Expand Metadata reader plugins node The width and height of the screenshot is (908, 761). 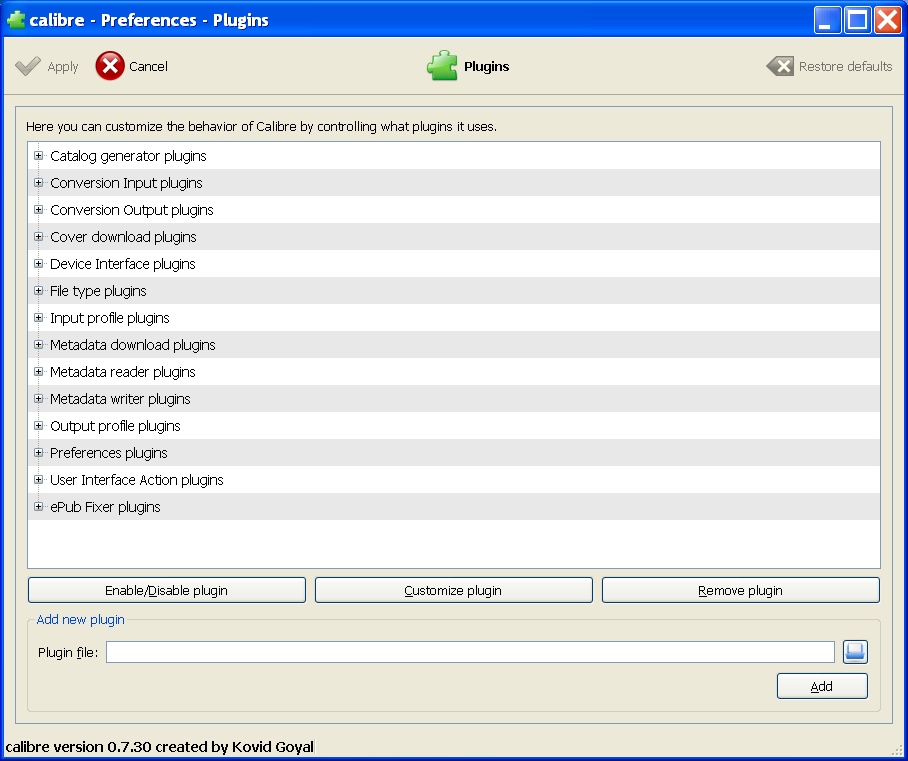click(38, 372)
